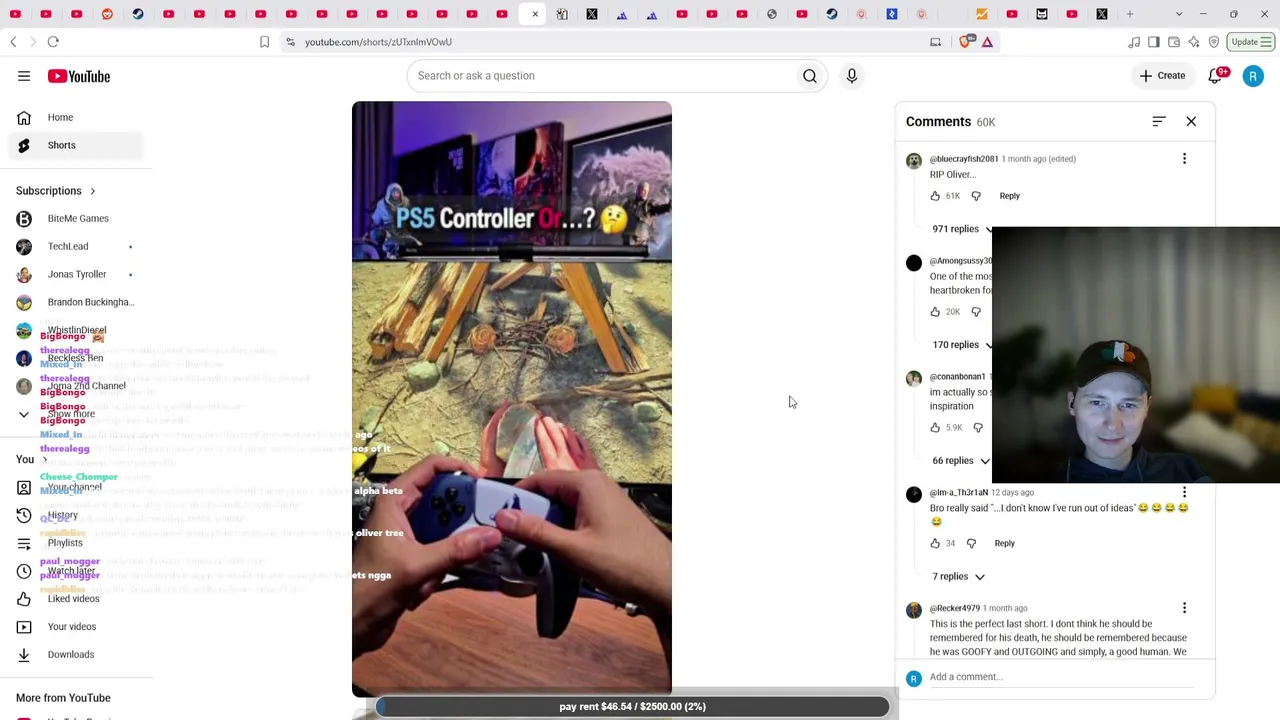The image size is (1280, 720).
Task: Start voice search with the microphone
Action: tap(852, 76)
